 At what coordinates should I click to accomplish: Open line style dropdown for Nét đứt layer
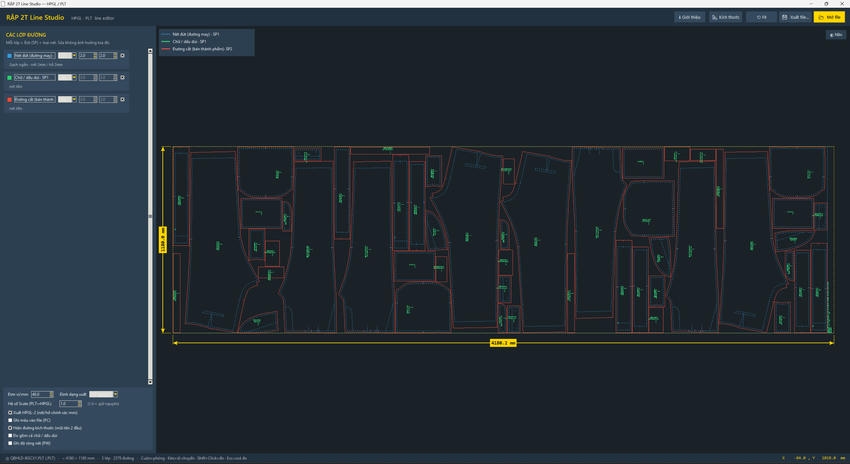click(67, 56)
